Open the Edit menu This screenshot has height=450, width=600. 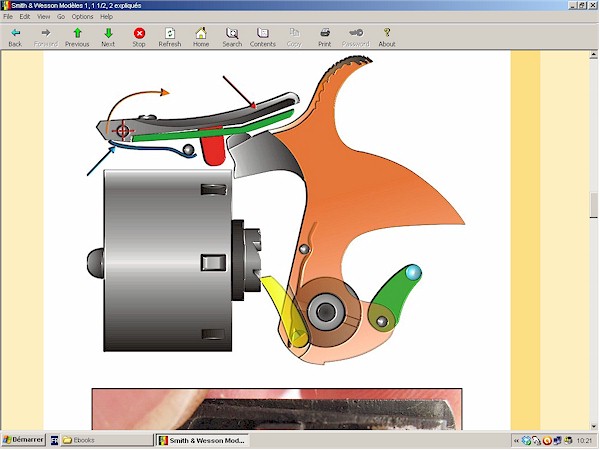25,17
